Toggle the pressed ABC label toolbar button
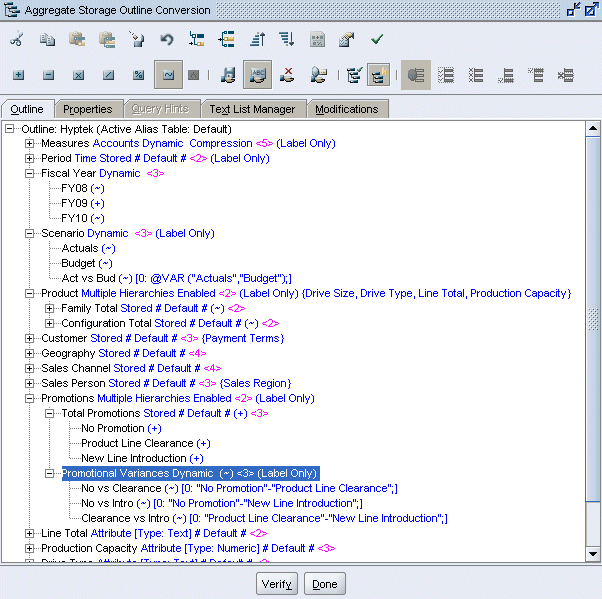The width and height of the screenshot is (602, 599). click(x=257, y=75)
